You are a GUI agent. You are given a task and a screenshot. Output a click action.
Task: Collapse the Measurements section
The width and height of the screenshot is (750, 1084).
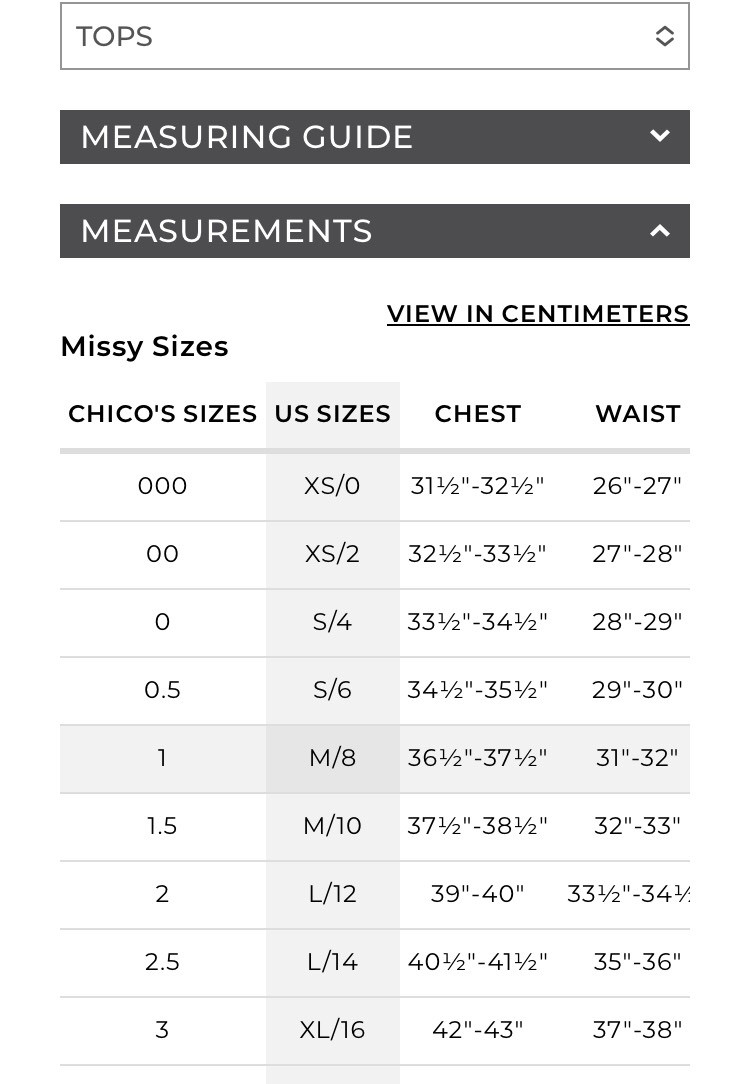tap(375, 231)
